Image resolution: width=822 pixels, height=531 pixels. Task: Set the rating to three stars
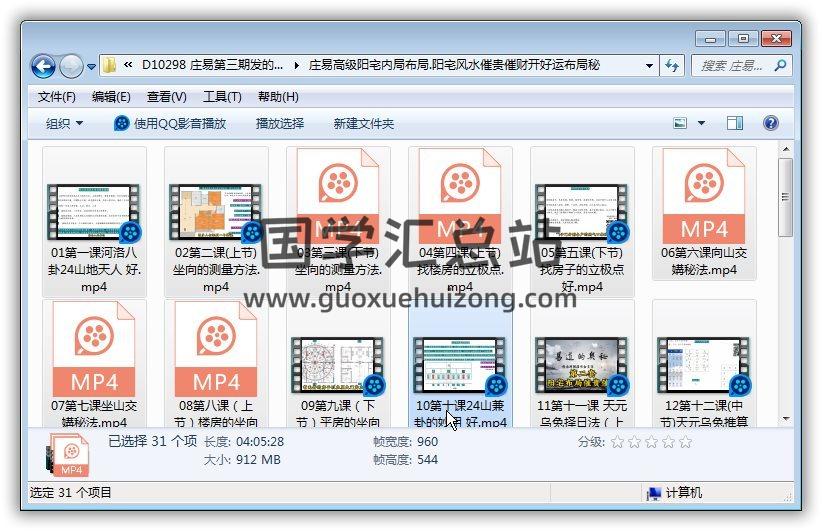(651, 442)
